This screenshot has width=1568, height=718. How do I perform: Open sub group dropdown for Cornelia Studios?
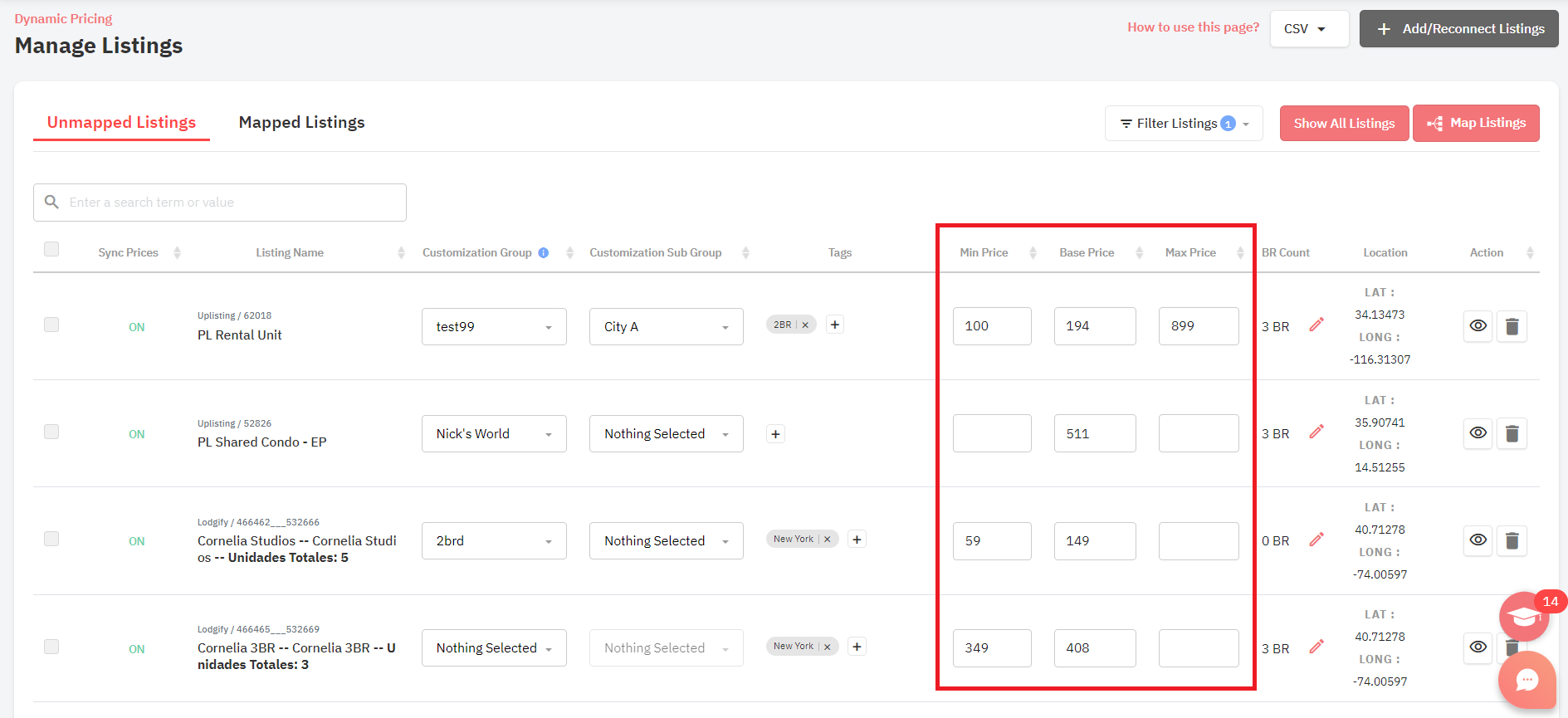[667, 540]
